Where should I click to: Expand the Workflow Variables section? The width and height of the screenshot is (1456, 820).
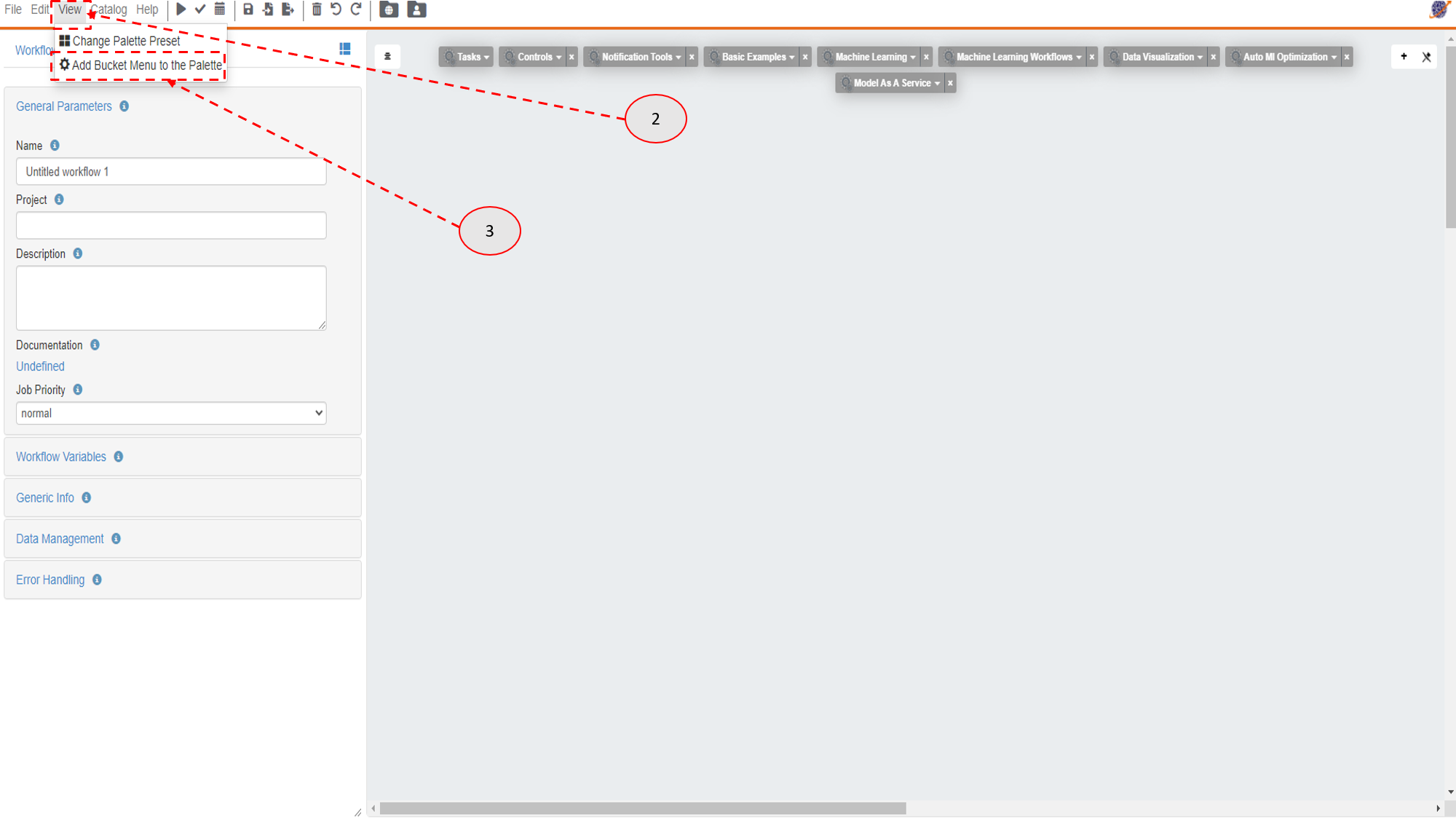tap(61, 457)
